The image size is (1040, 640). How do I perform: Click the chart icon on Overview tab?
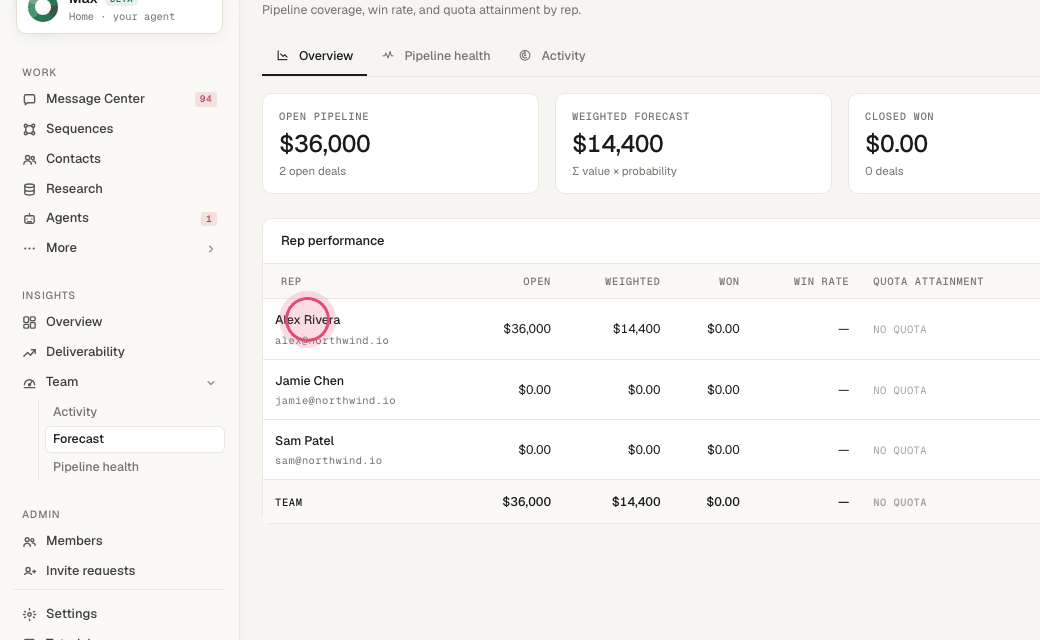click(283, 56)
